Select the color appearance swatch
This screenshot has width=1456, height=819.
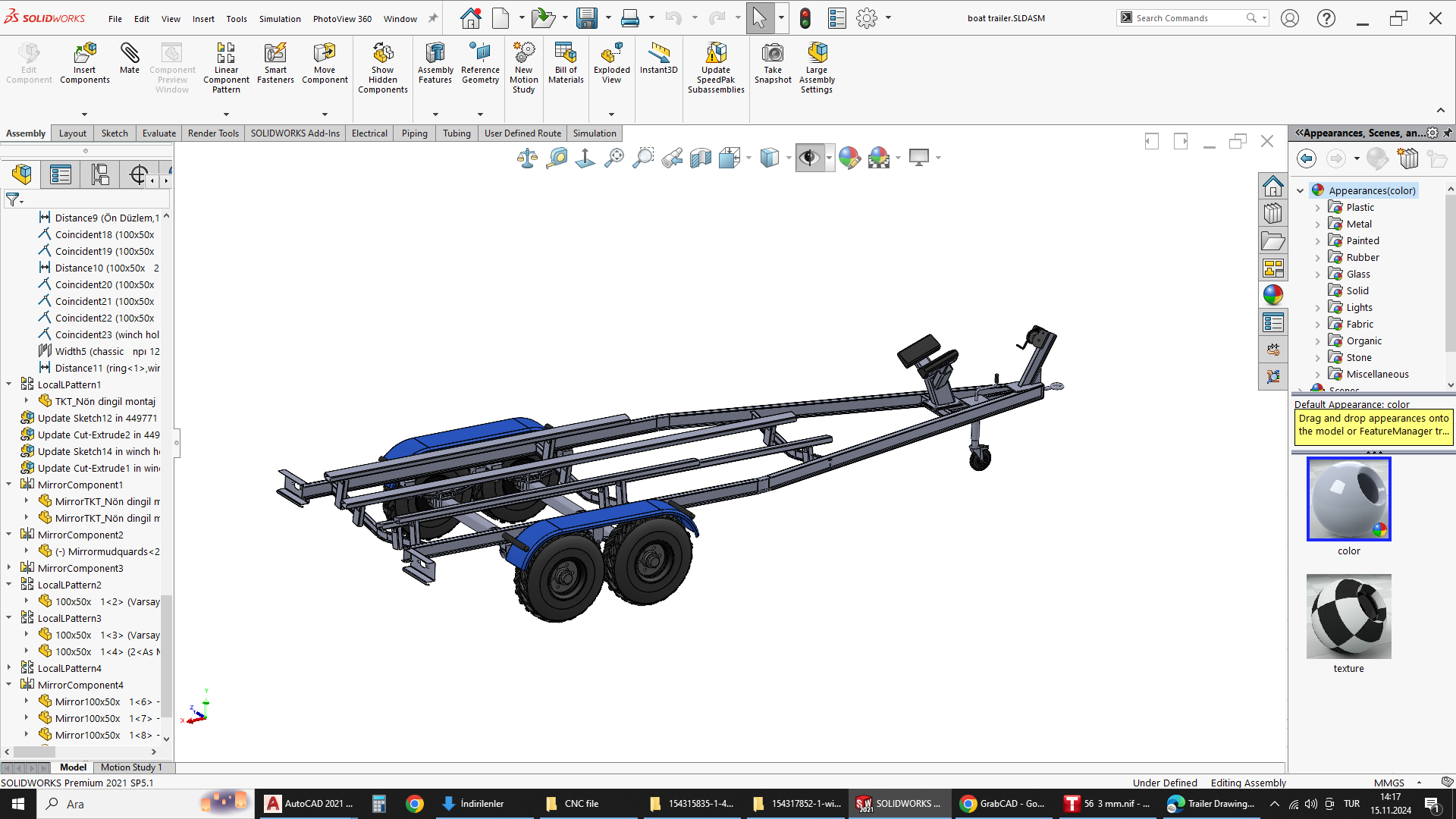1348,499
